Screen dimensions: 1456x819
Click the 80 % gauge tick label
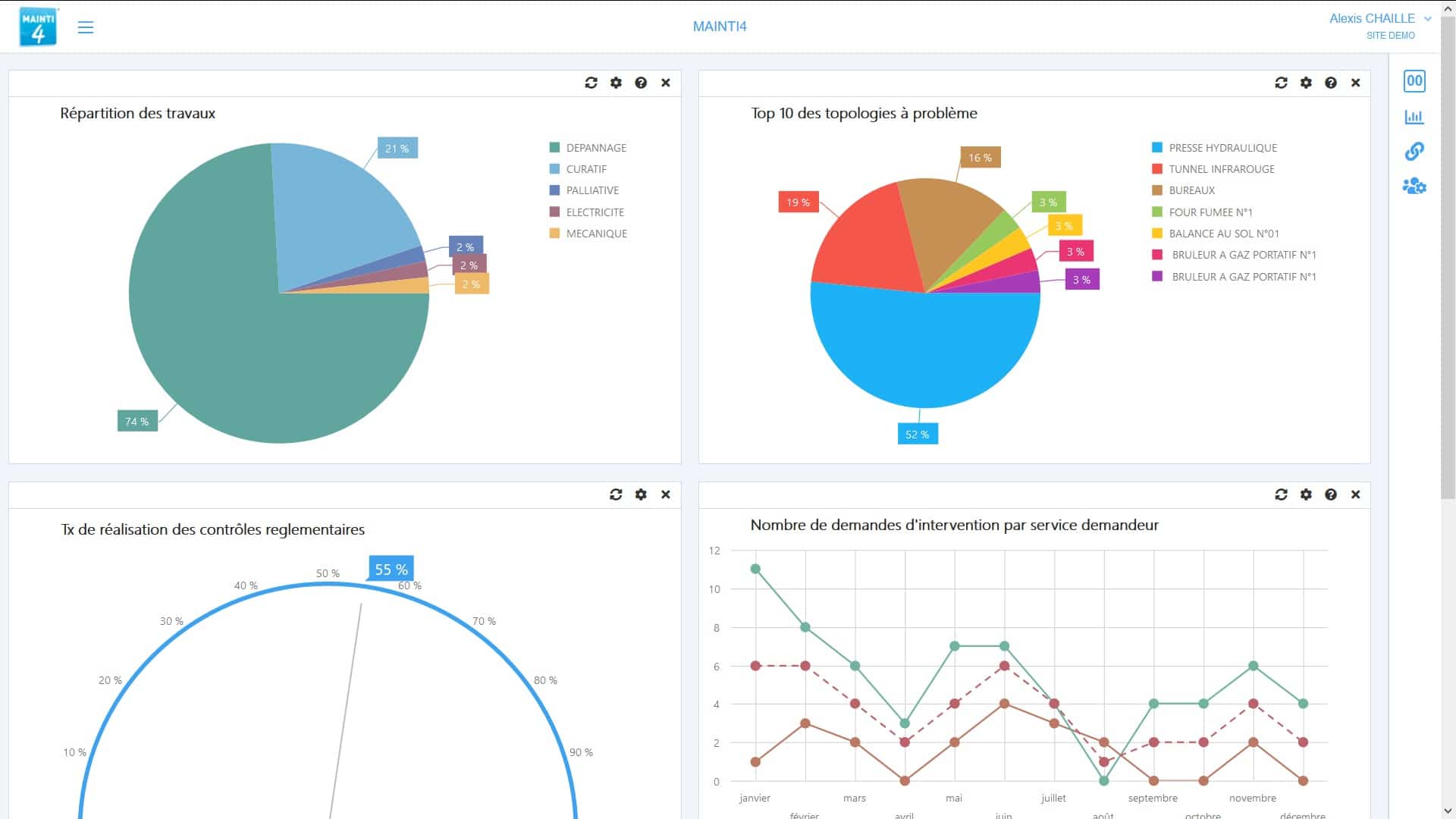[x=545, y=680]
